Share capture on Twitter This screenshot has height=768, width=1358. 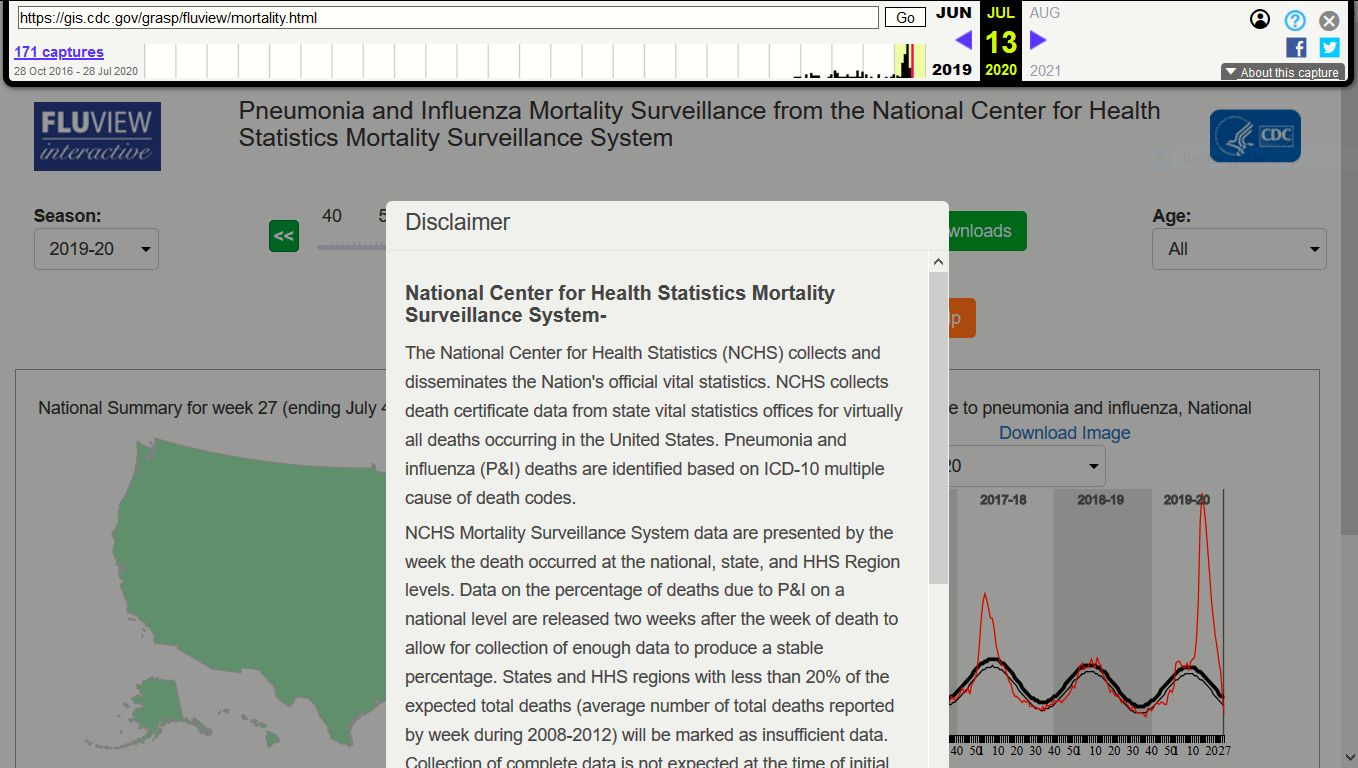(1329, 47)
